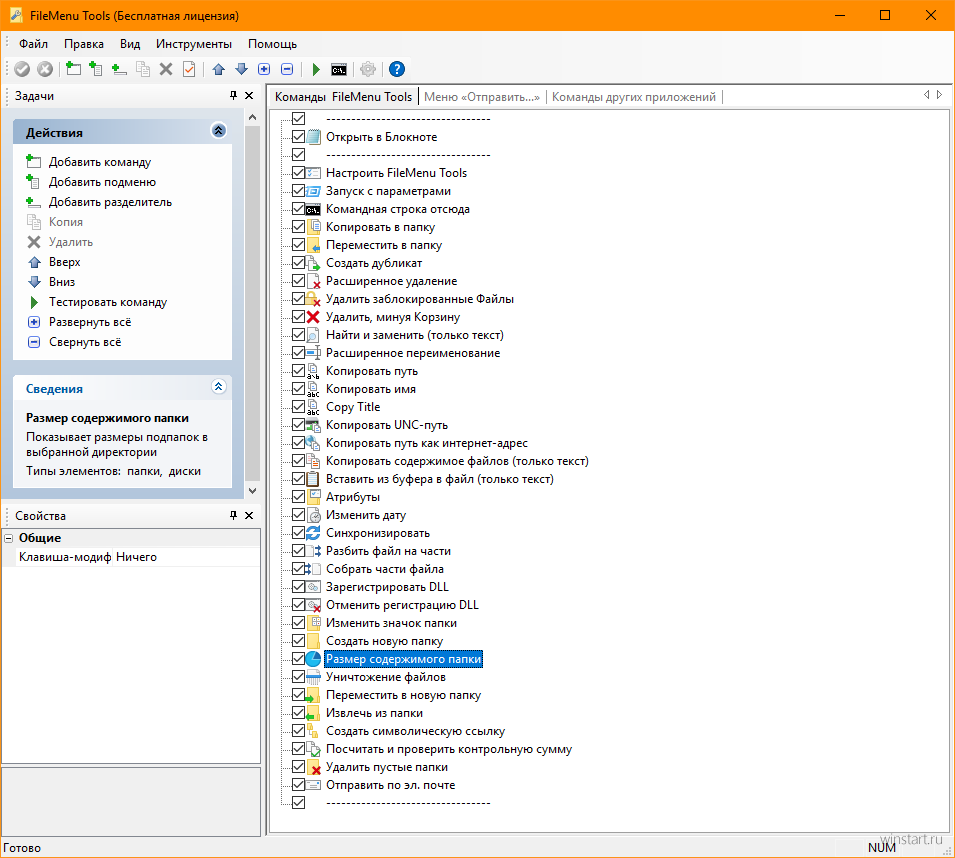955x858 pixels.
Task: Toggle the Извлечь из папки checkbox
Action: [x=298, y=712]
